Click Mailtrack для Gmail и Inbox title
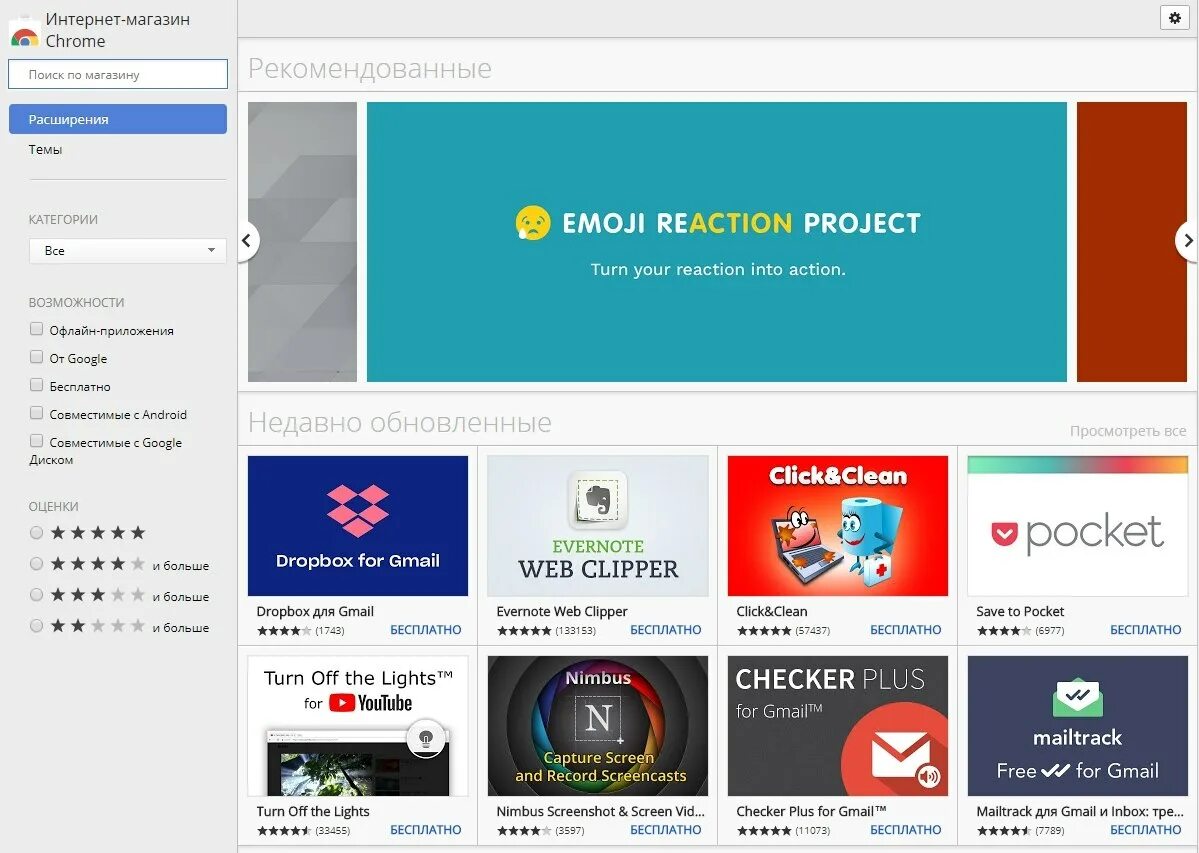This screenshot has width=1199, height=853. tap(1080, 812)
